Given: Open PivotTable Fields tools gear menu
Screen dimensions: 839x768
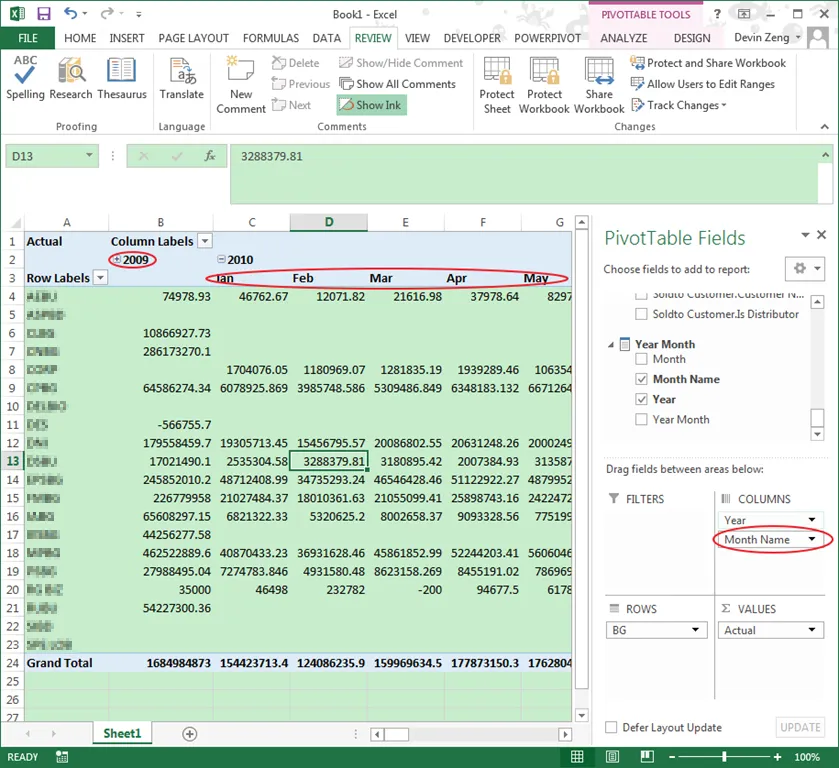Looking at the screenshot, I should point(806,269).
